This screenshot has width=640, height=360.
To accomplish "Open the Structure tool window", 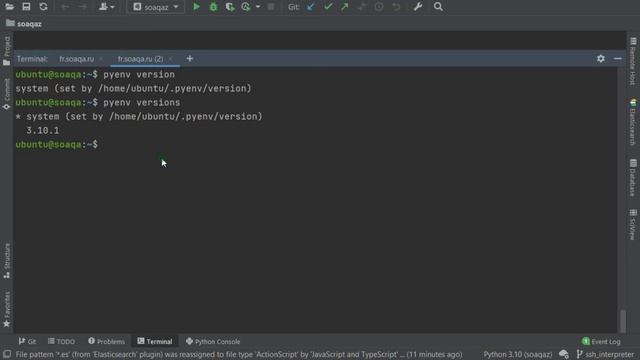I will [x=7, y=261].
